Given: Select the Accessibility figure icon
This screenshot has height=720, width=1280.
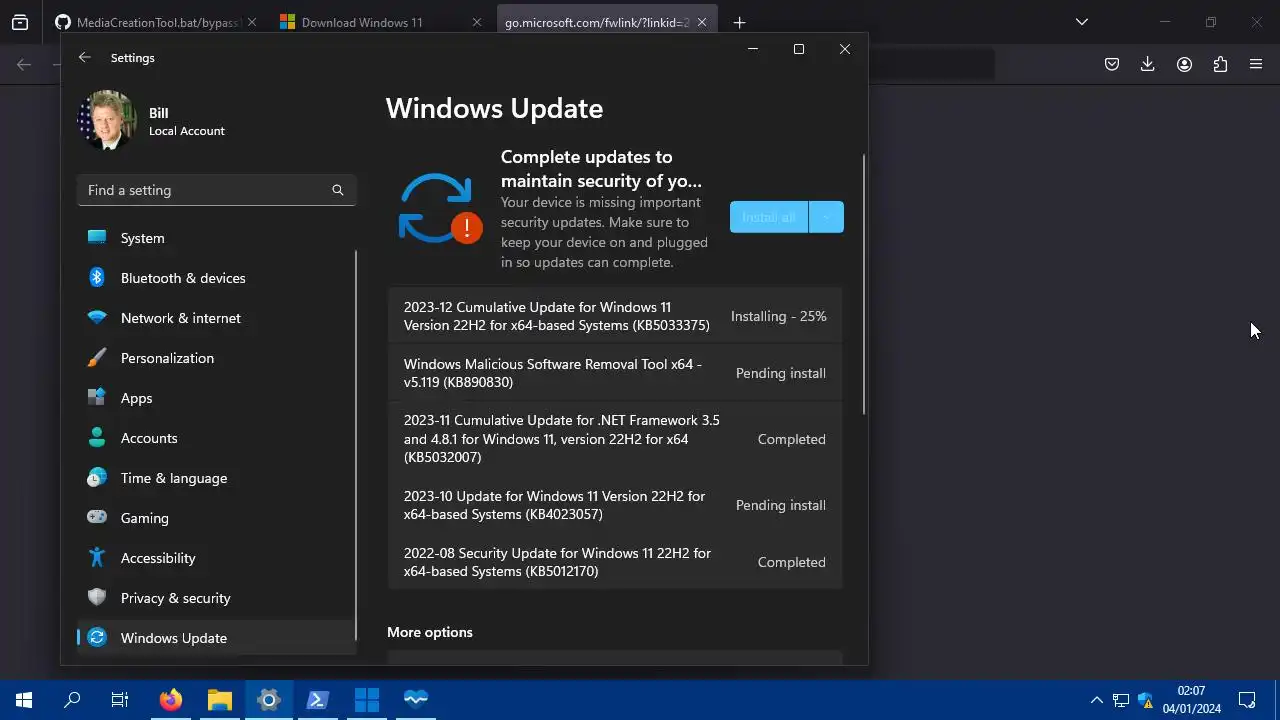Looking at the screenshot, I should tap(97, 558).
